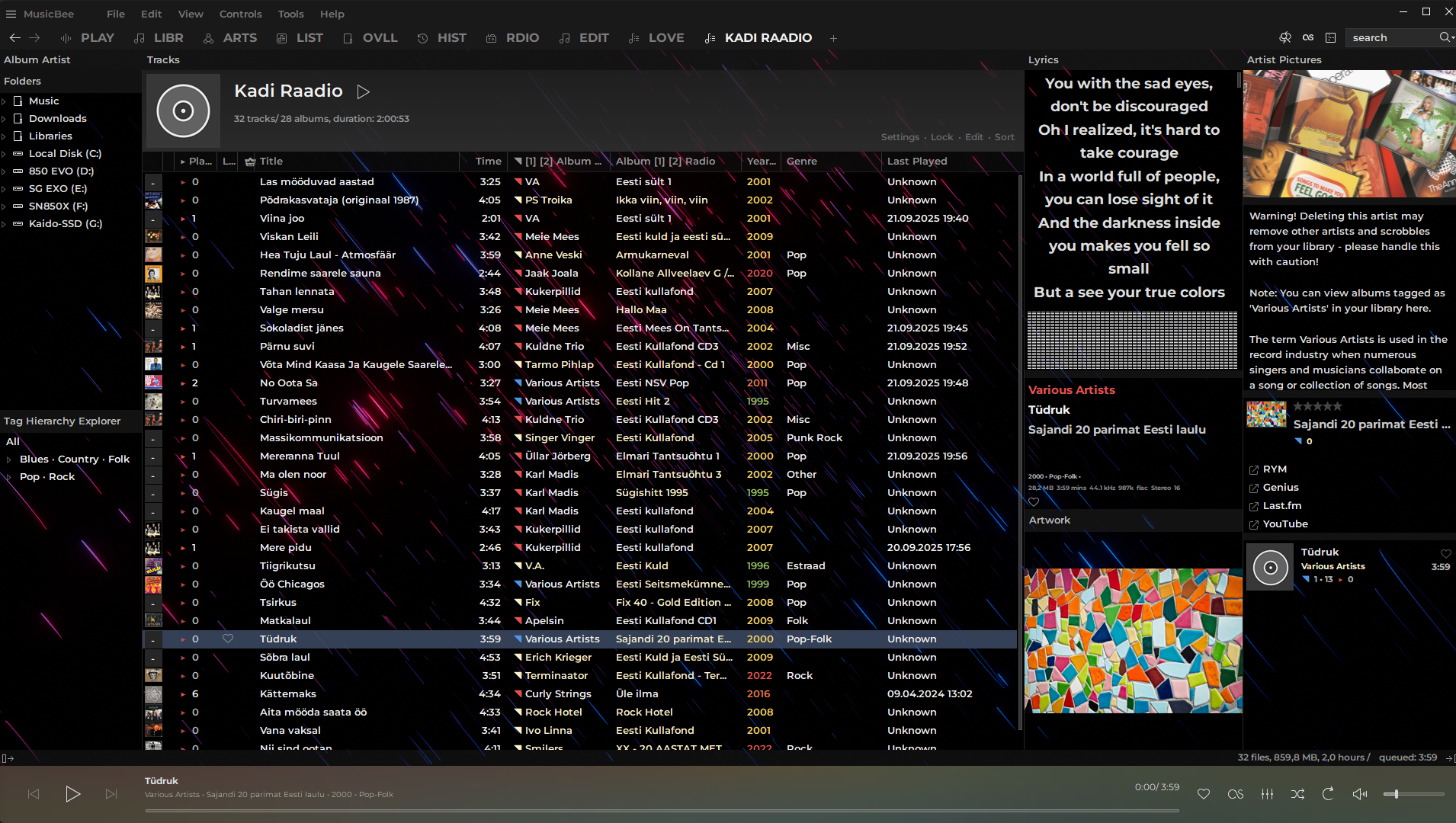1456x823 pixels.
Task: Toggle the bottom-left panel collapse icon
Action: [x=8, y=758]
